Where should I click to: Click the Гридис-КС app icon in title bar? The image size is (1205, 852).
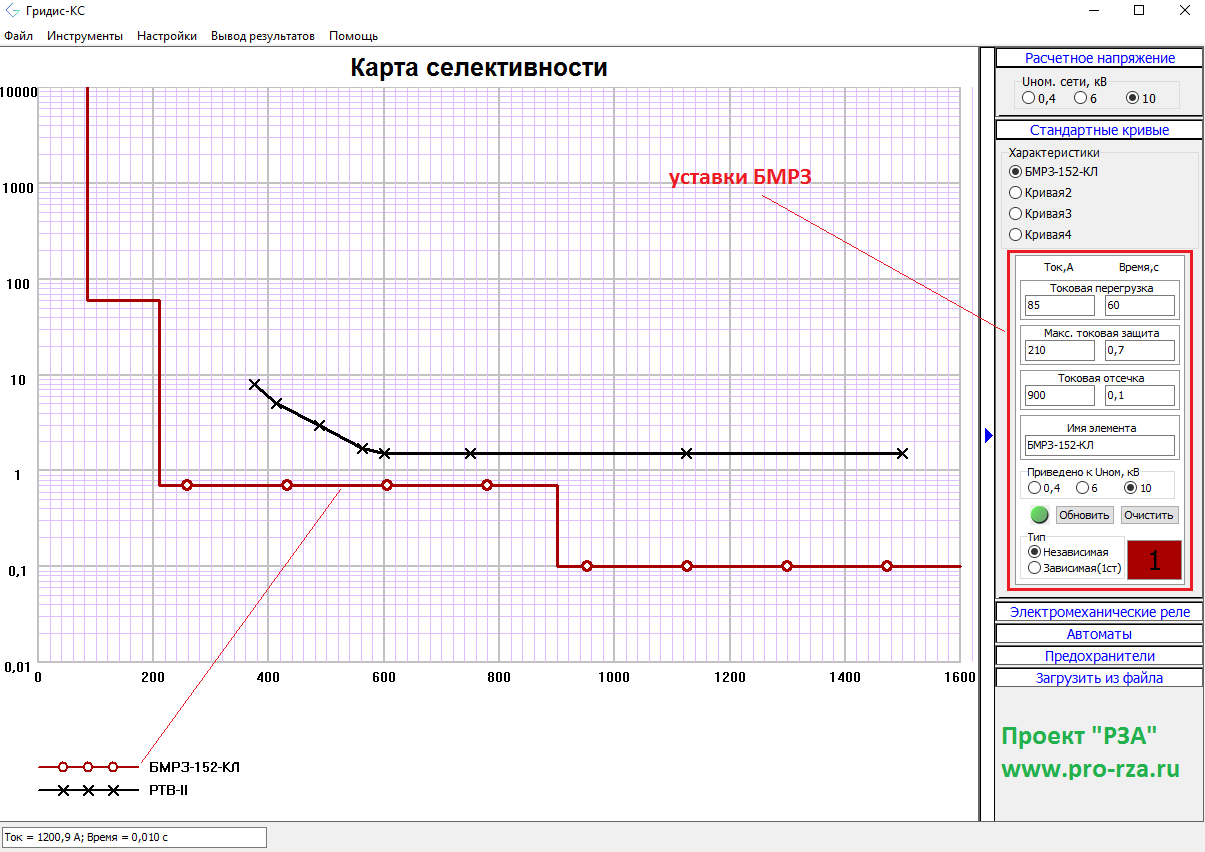click(13, 10)
